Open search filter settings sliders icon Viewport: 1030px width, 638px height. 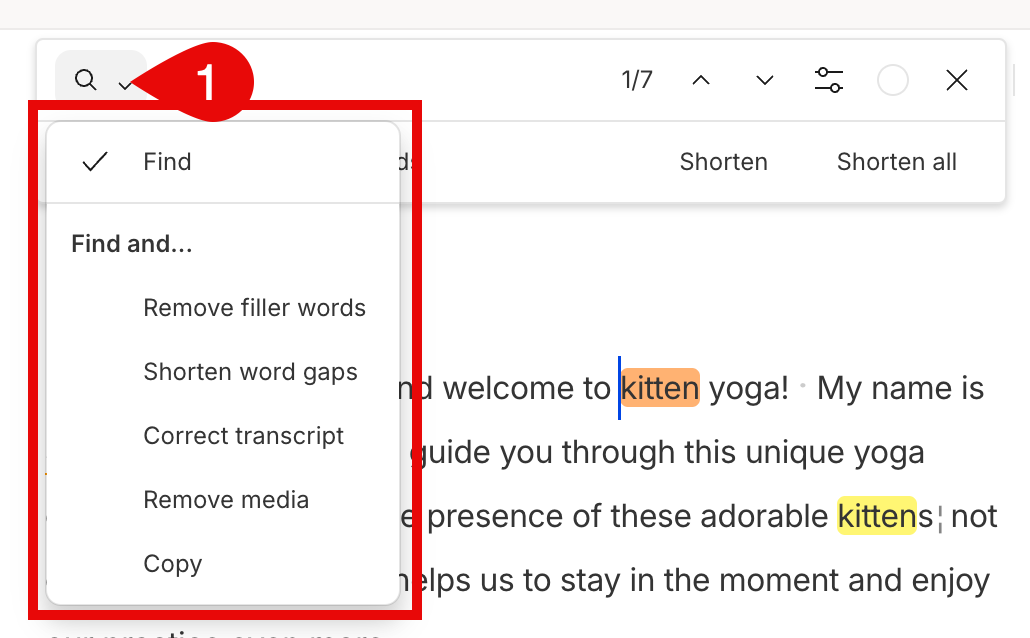(x=829, y=80)
